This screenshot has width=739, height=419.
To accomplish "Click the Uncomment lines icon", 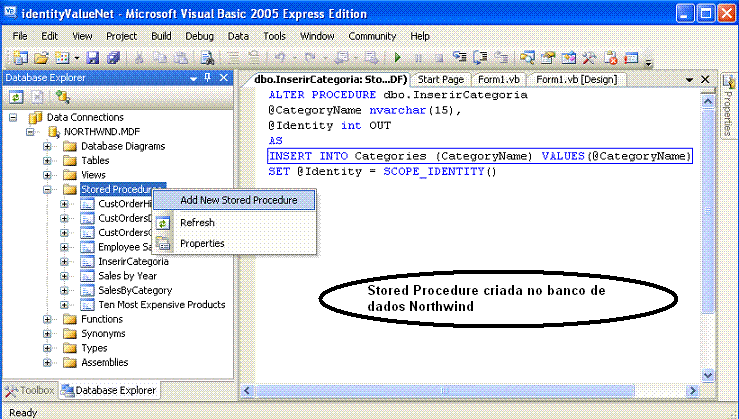I will coord(254,58).
